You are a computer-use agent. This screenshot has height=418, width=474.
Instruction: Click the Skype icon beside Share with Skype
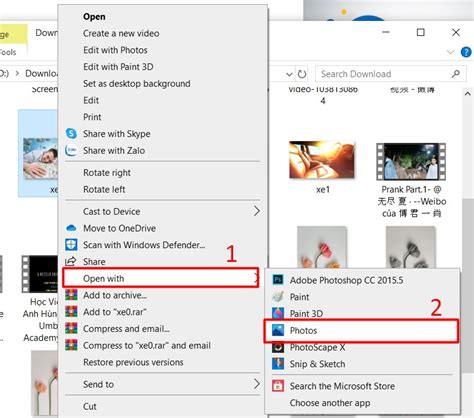pos(71,133)
